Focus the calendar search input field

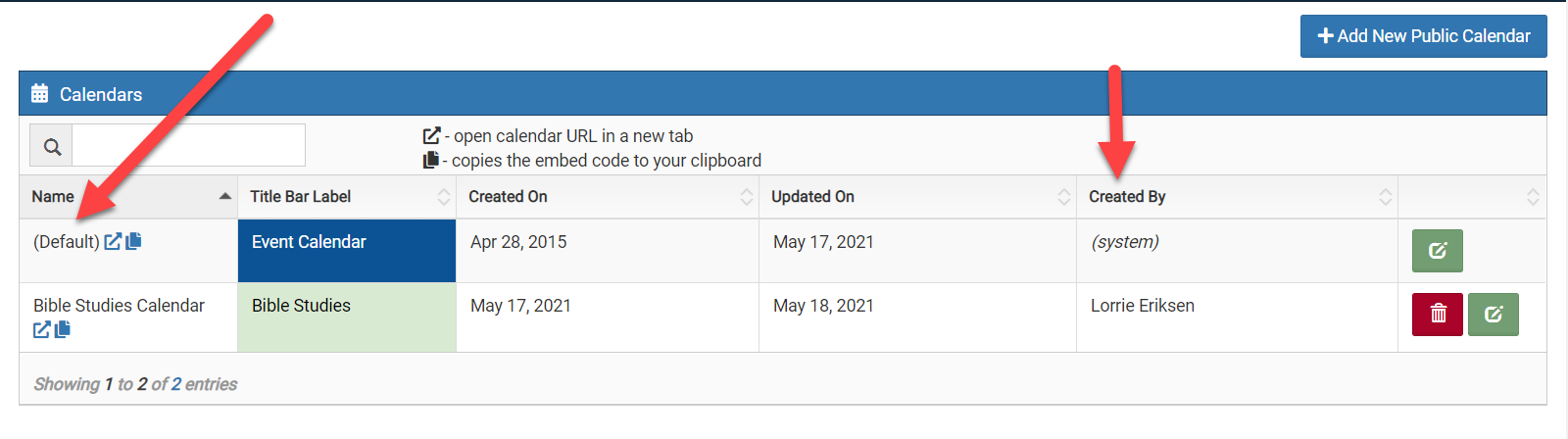189,146
